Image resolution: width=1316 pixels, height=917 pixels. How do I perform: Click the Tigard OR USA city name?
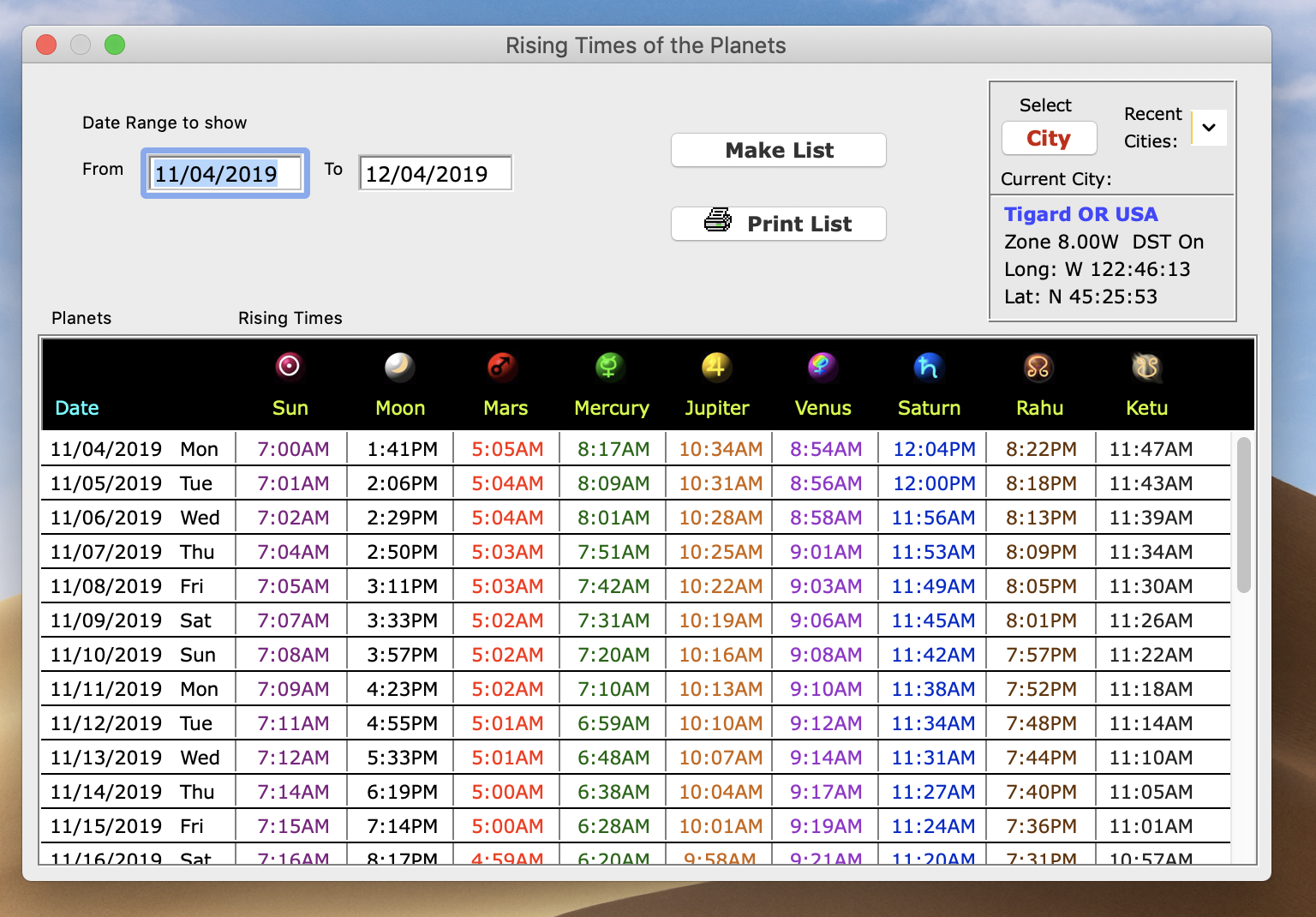click(1080, 214)
